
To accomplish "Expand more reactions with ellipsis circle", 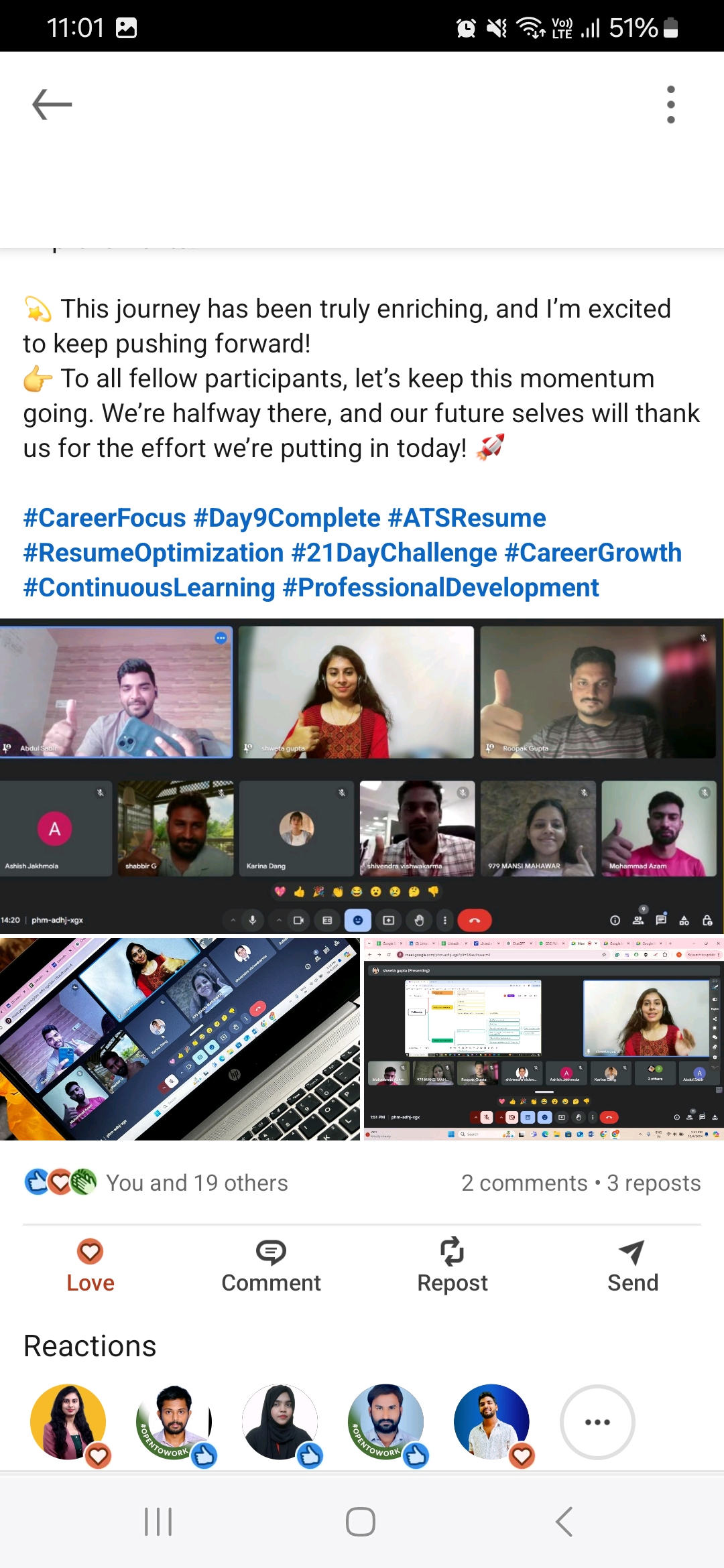I will (x=597, y=1422).
